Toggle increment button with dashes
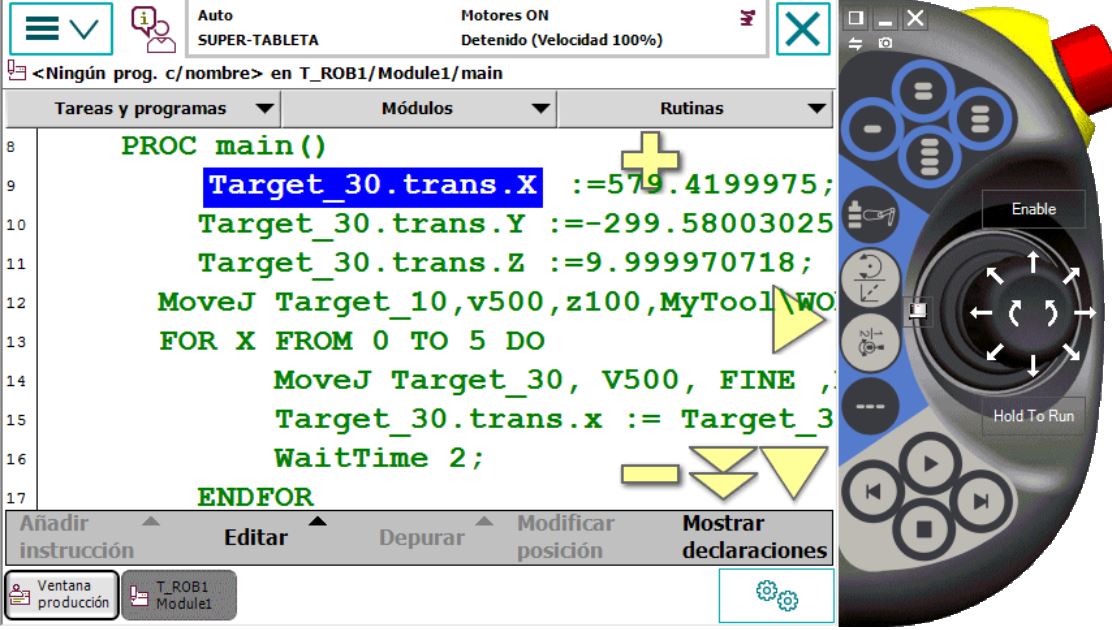This screenshot has height=630, width=1112. coord(870,407)
